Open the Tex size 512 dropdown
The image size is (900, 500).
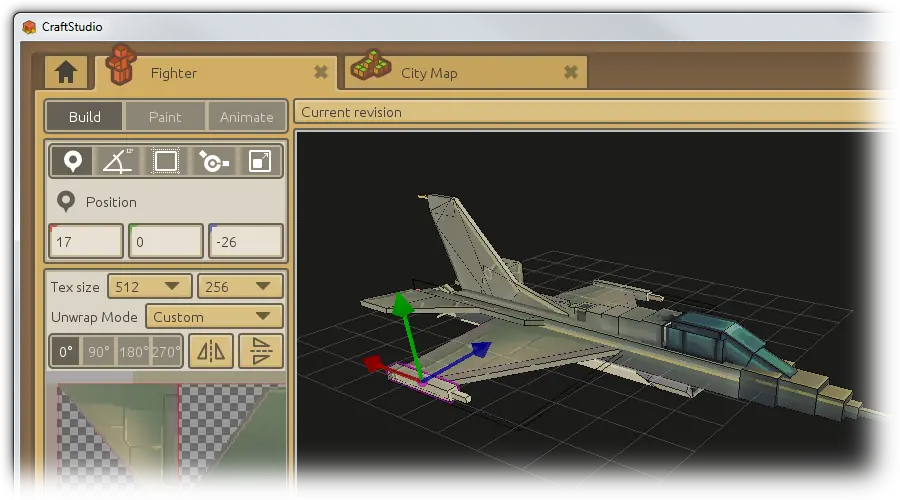click(x=149, y=286)
